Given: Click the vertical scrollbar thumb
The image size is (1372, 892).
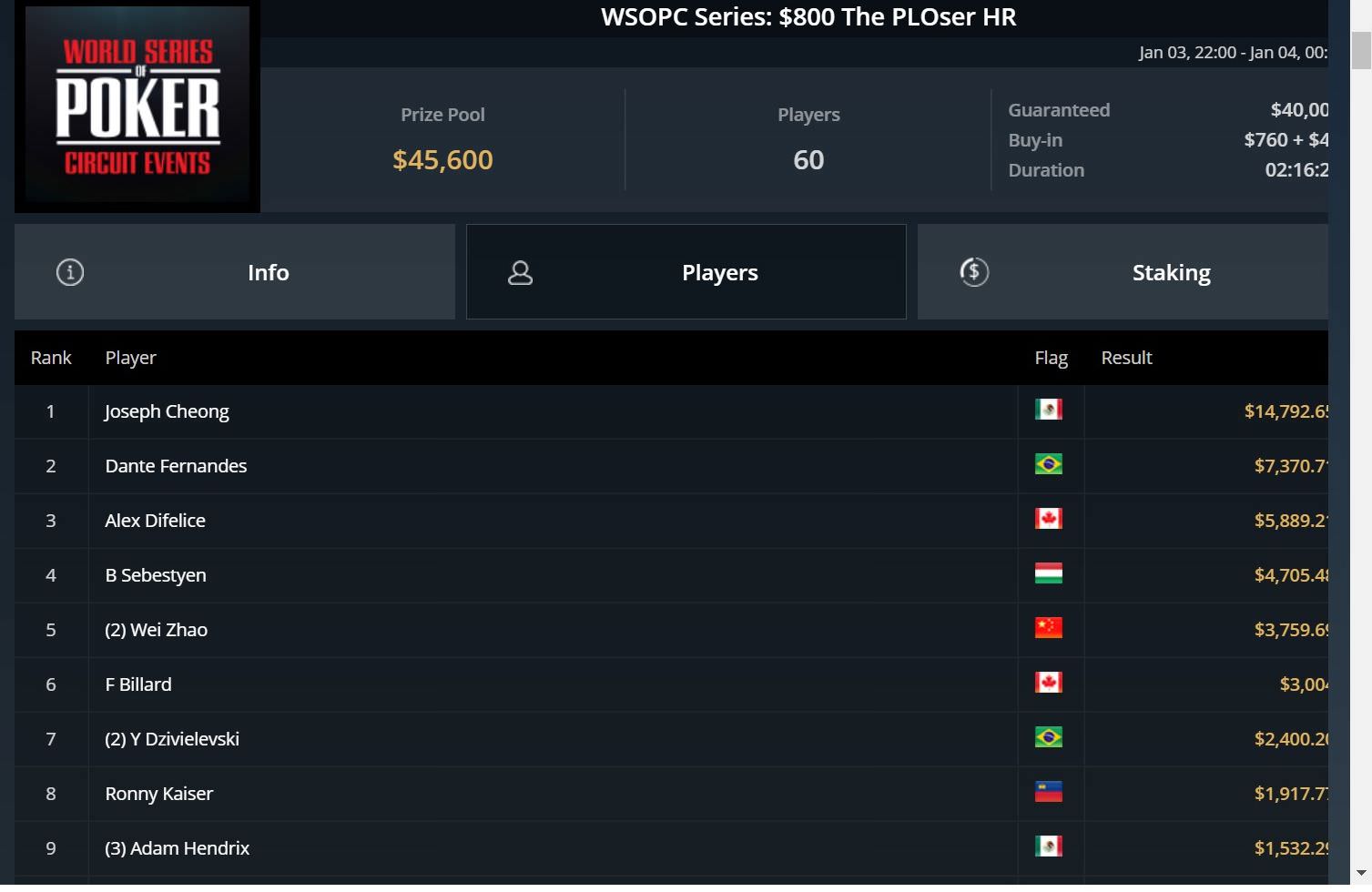Looking at the screenshot, I should 1361,50.
